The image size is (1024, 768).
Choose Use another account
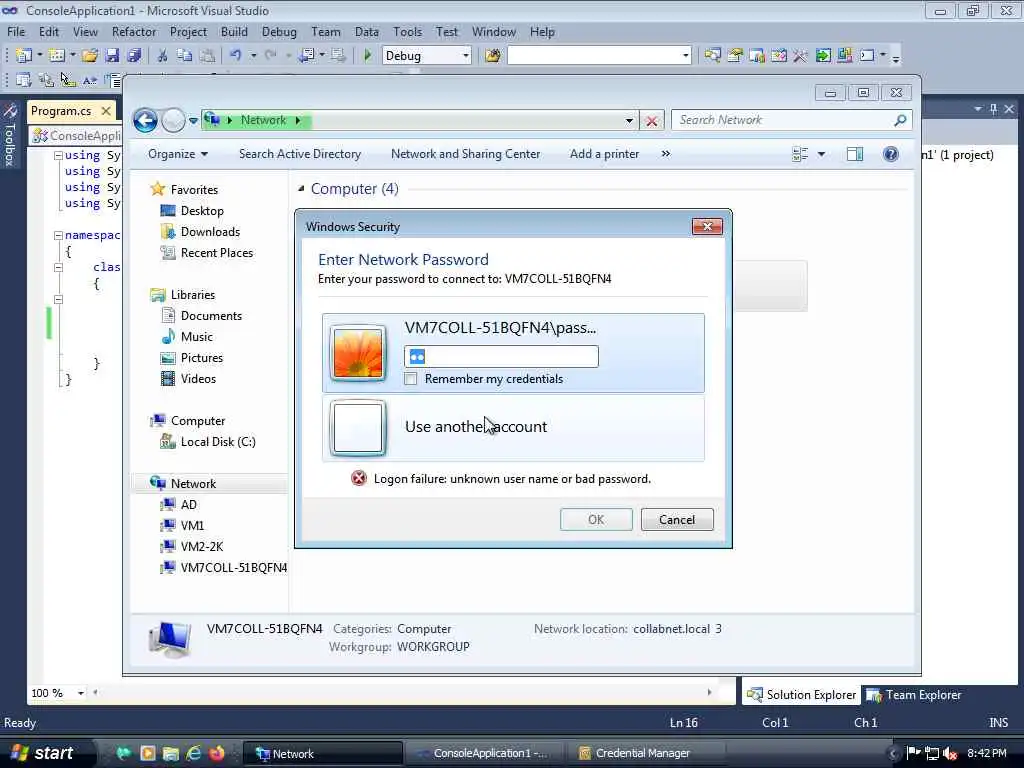(x=513, y=428)
